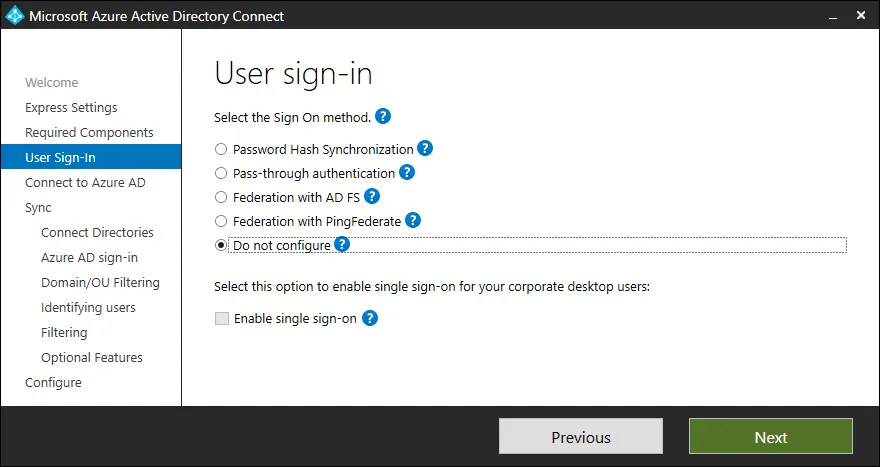This screenshot has width=880, height=467.
Task: Go to Express Settings in sidebar
Action: tap(71, 108)
